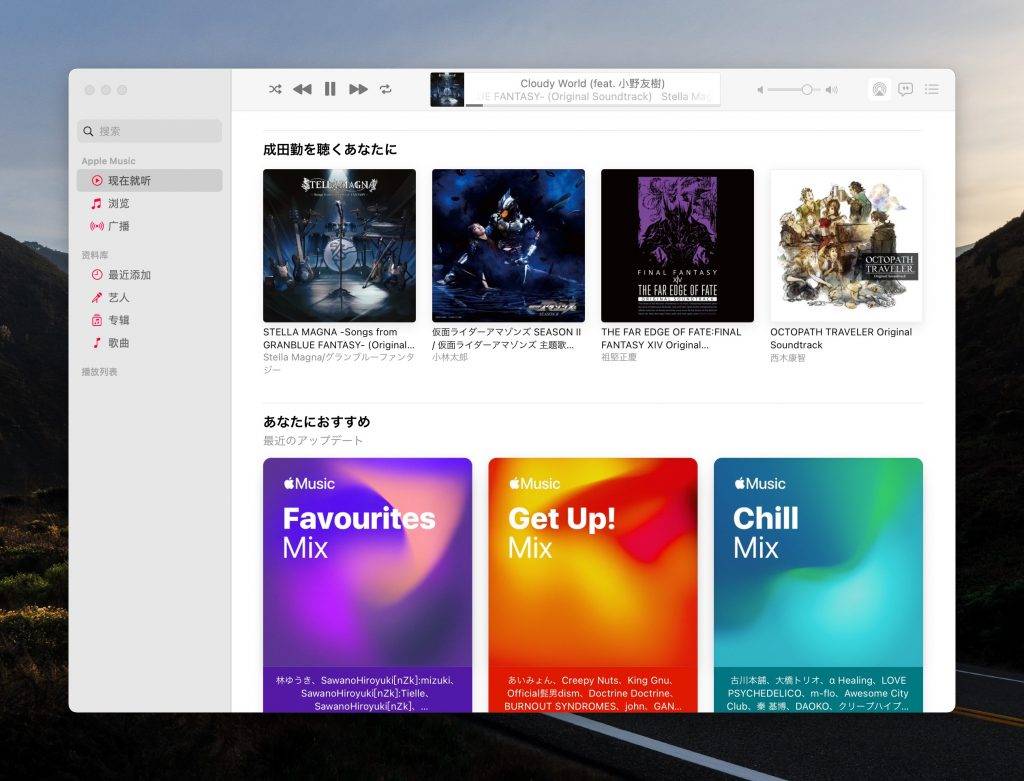Open OCTOPATH TRAVELER Original Soundtrack album

(846, 245)
